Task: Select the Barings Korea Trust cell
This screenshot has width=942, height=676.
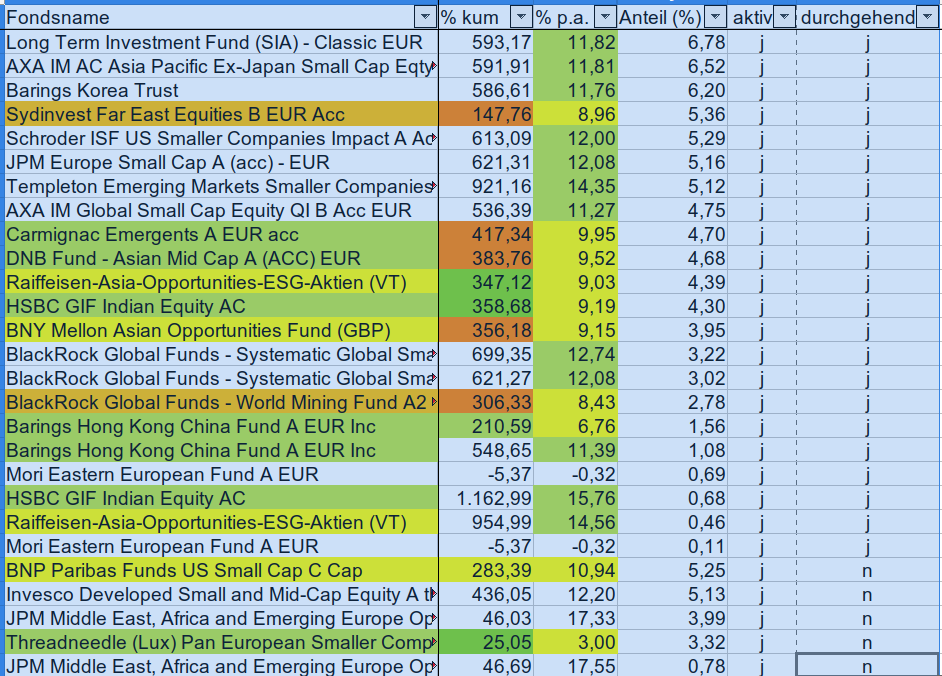Action: pos(222,90)
